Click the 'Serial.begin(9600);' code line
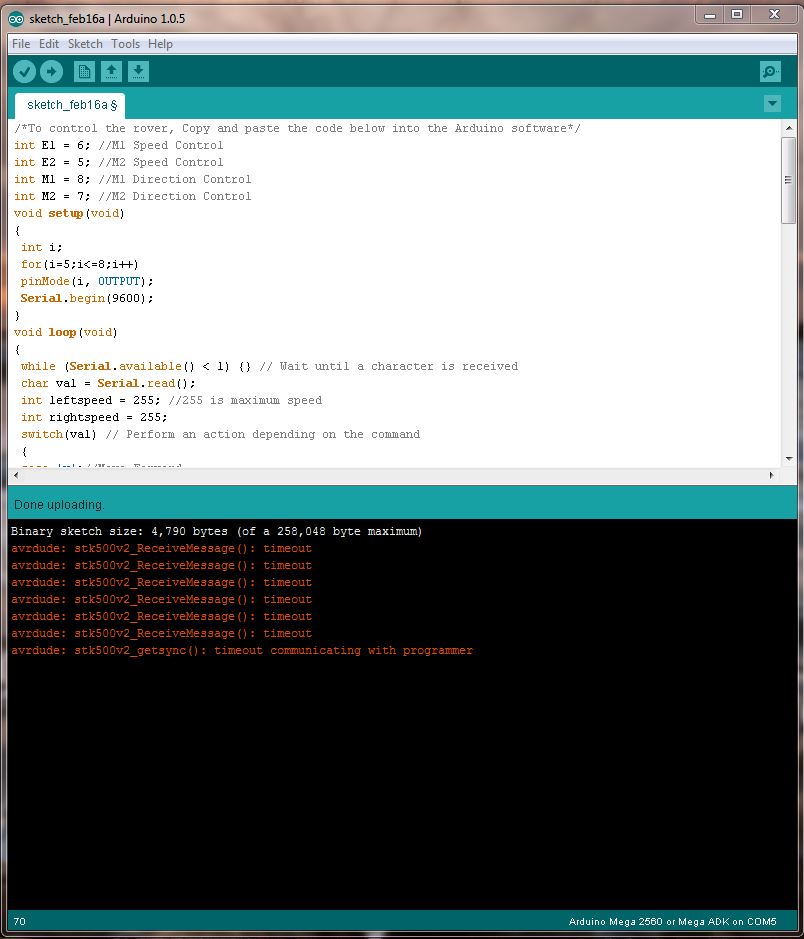The image size is (804, 939). (x=87, y=298)
